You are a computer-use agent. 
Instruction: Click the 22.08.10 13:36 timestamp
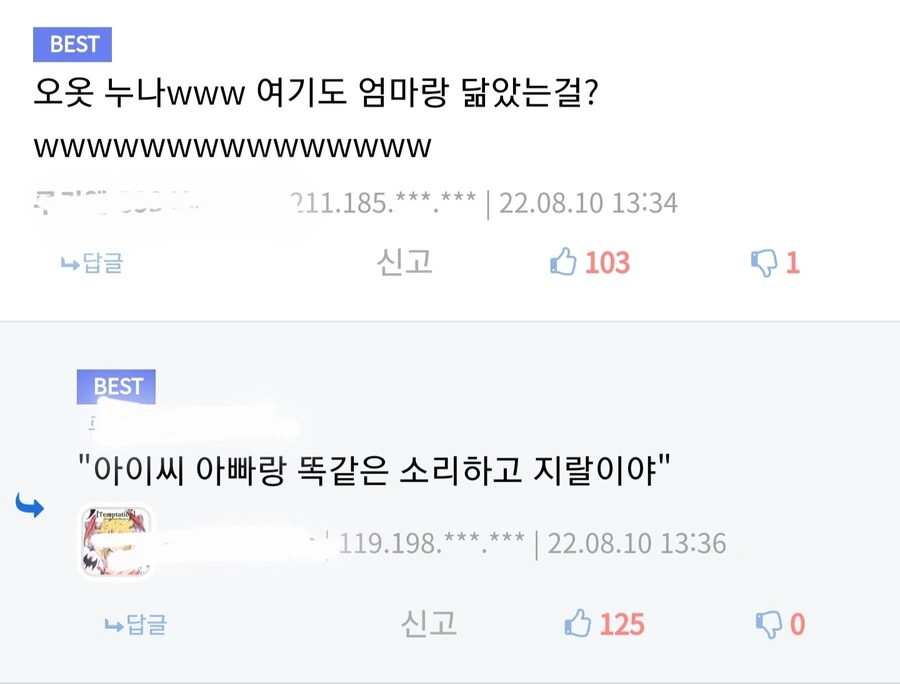[637, 543]
